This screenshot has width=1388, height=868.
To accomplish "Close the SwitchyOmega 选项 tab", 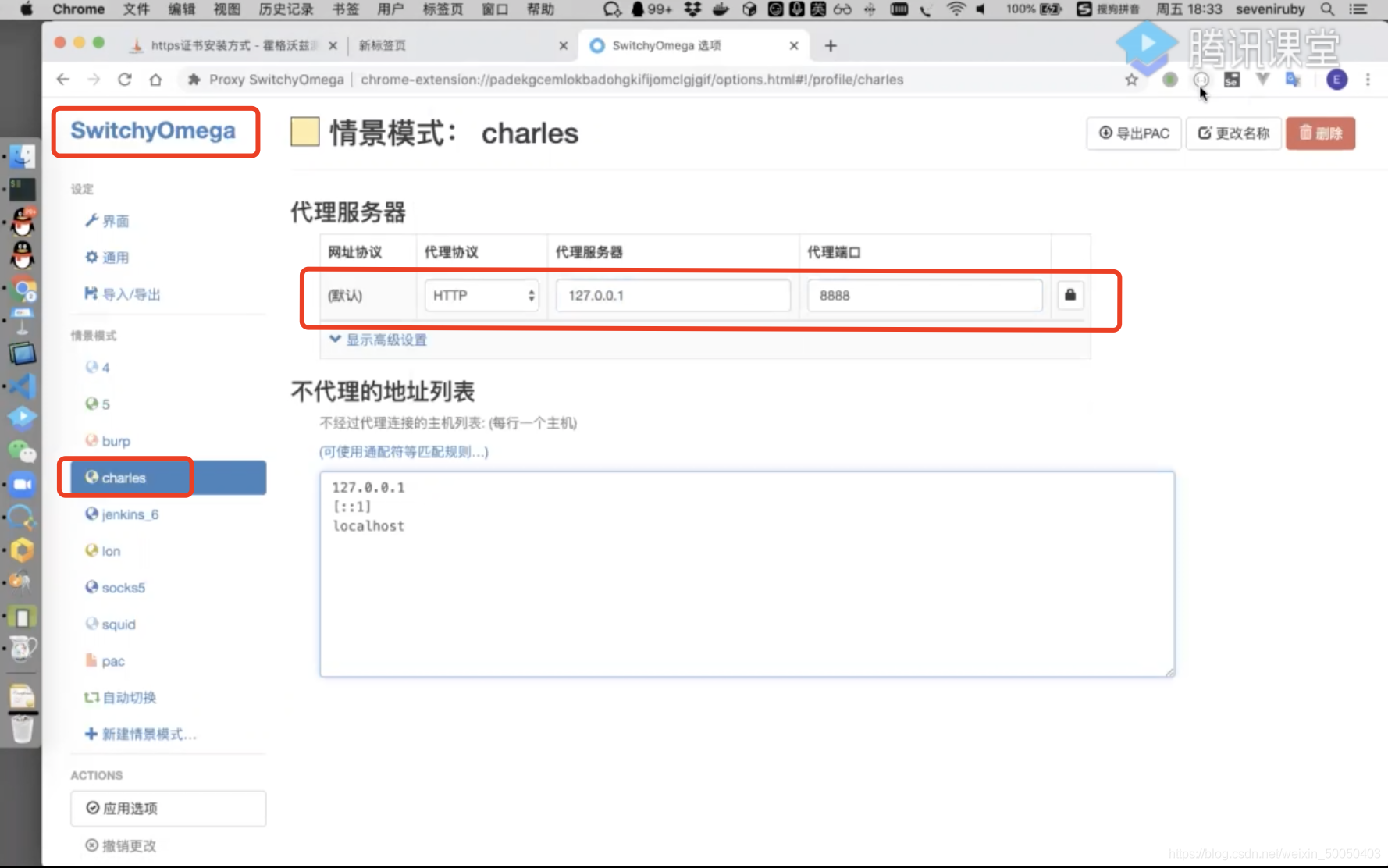I will point(794,45).
